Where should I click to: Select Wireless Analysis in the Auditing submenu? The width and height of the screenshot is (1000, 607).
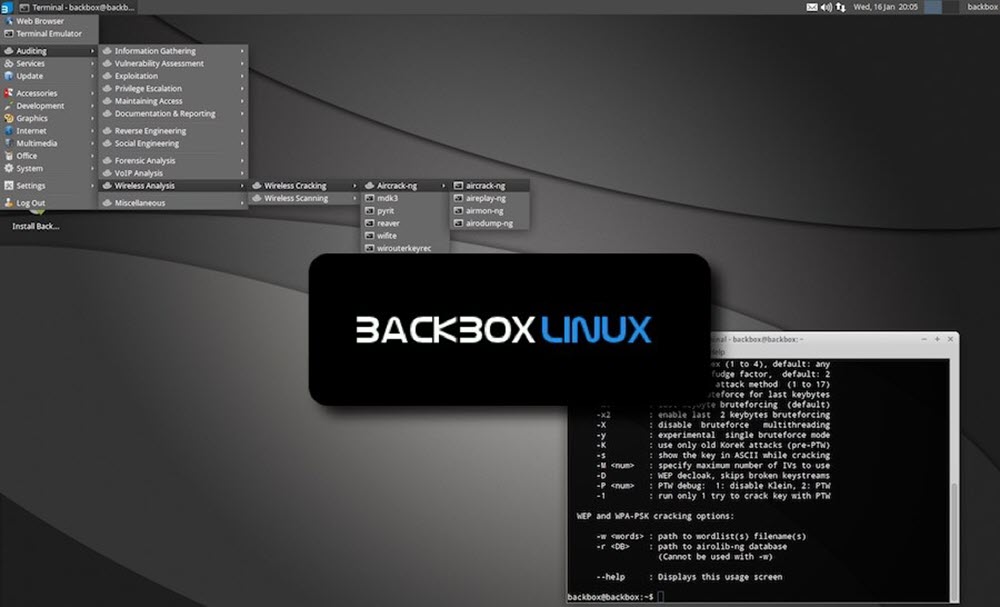tap(173, 186)
